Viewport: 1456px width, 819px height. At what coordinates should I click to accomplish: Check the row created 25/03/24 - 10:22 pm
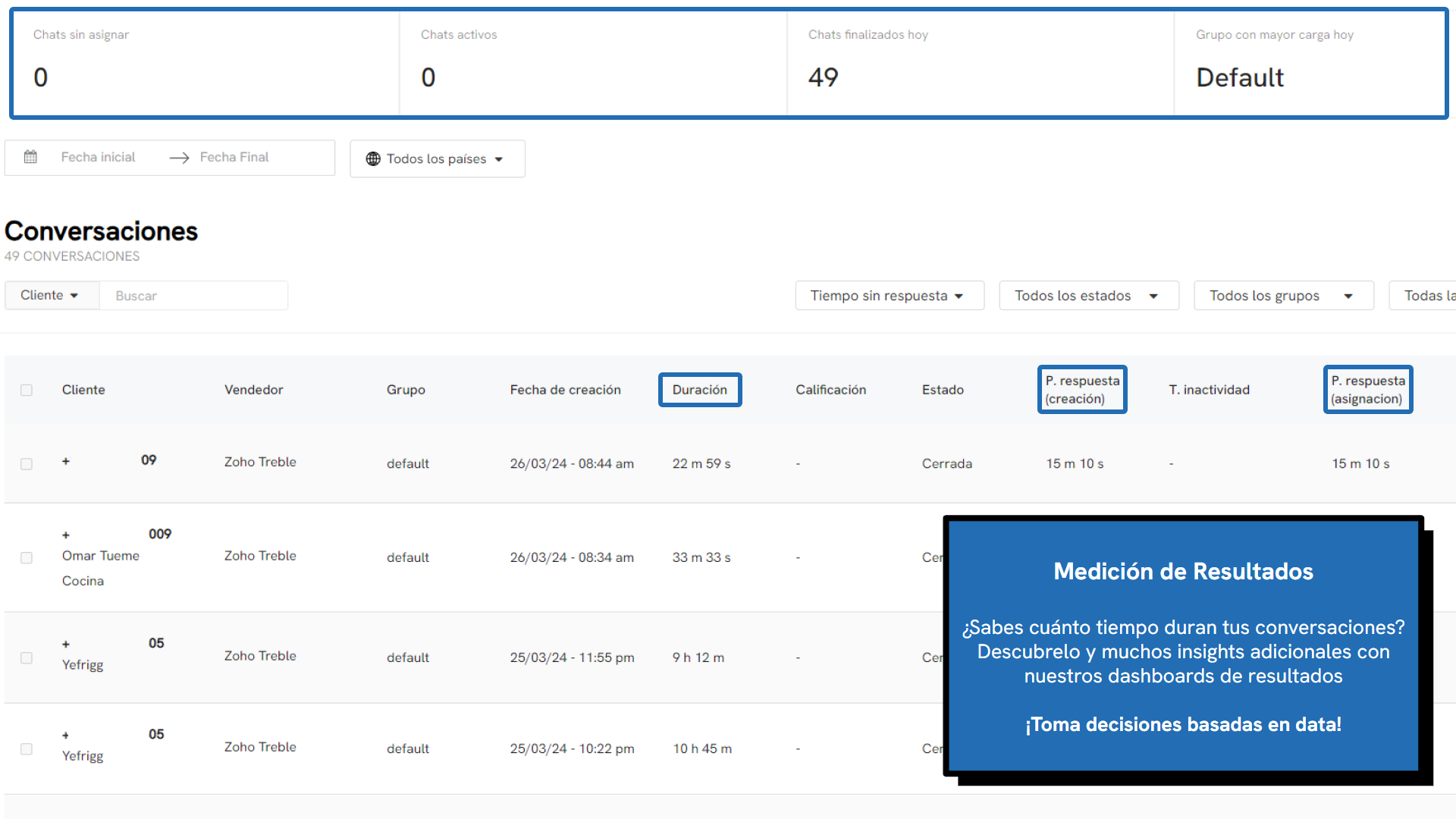tap(27, 748)
